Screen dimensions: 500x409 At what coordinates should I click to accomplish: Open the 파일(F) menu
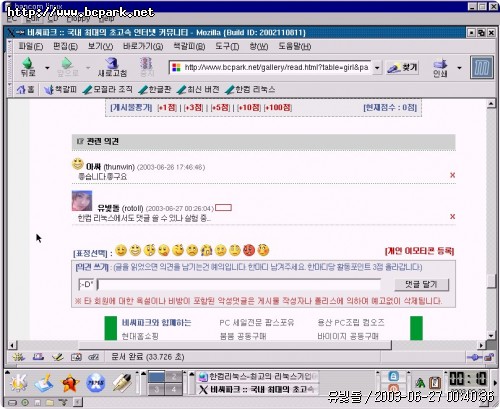(x=31, y=46)
